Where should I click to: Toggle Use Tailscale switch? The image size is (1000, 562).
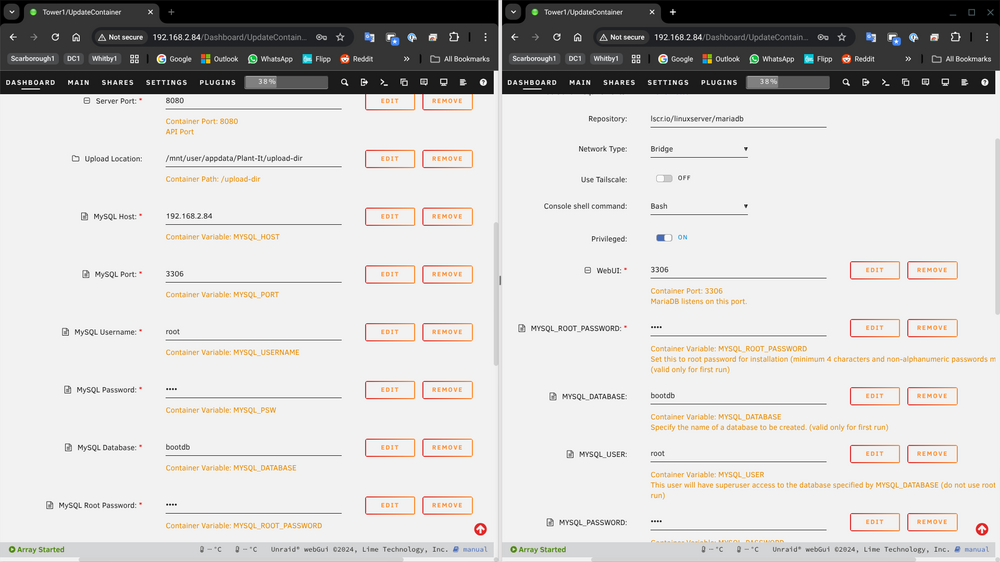click(x=664, y=178)
